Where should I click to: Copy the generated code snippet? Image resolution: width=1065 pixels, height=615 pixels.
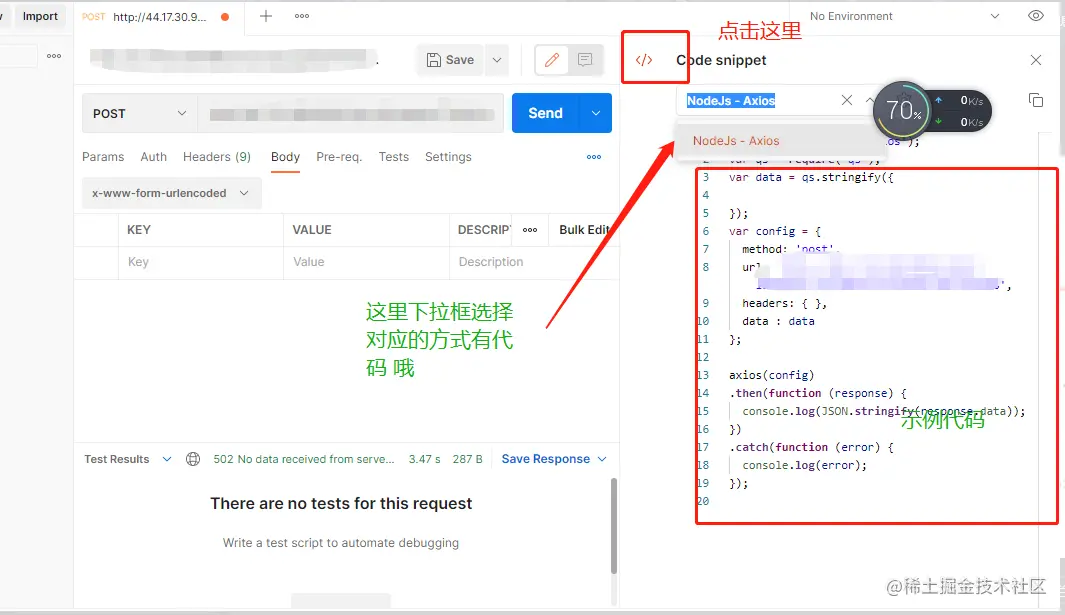tap(1036, 100)
